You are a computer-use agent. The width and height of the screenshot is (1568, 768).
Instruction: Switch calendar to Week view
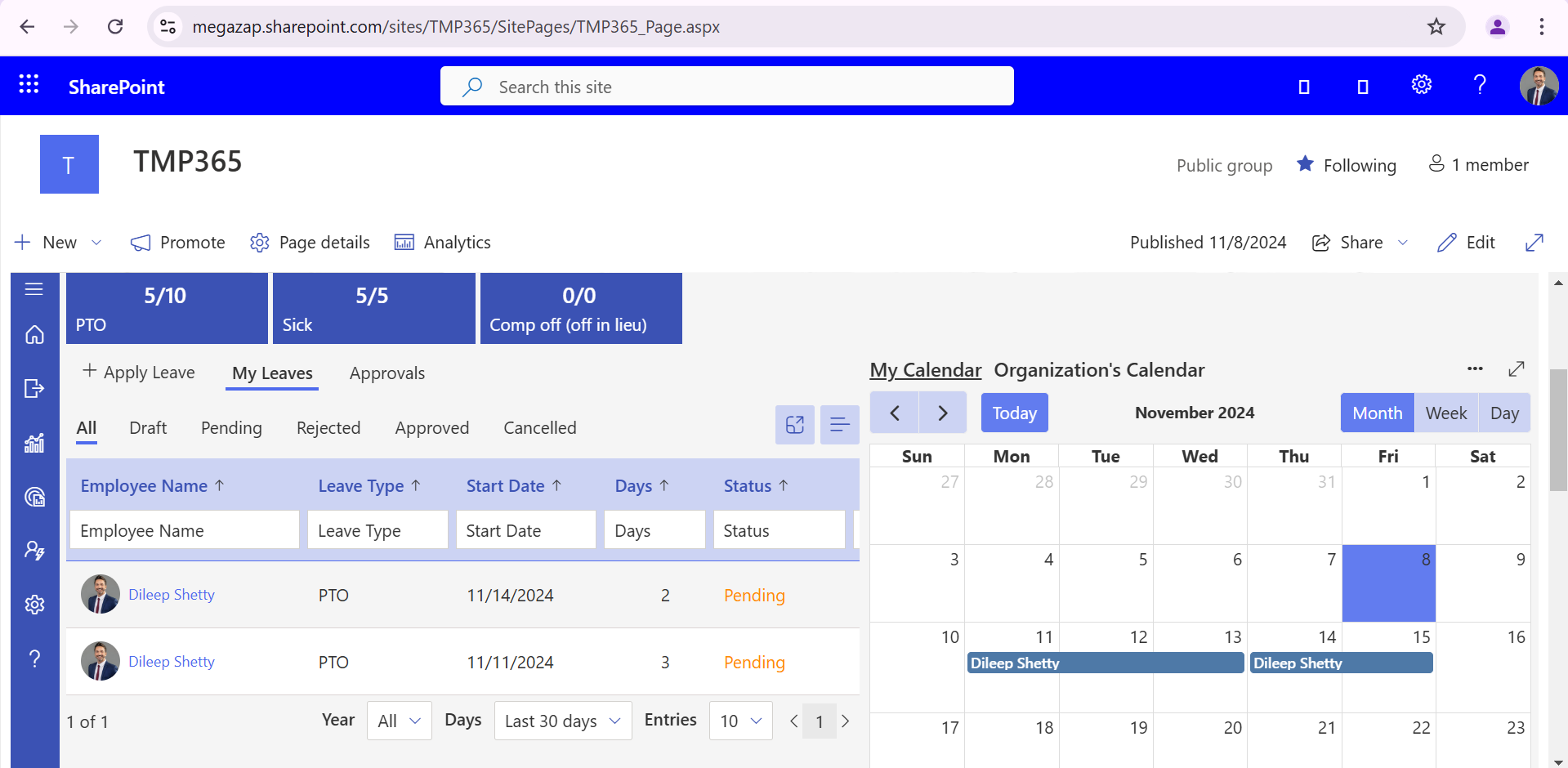(1446, 413)
